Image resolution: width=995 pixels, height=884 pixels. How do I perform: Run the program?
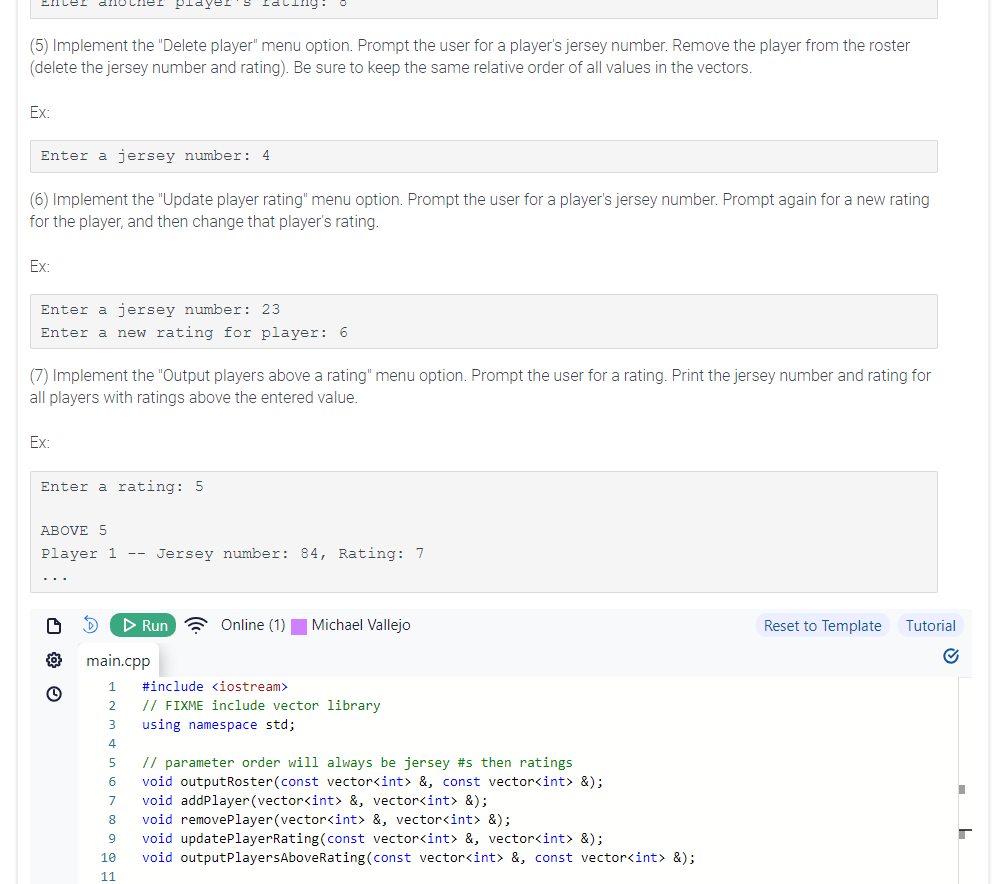coord(143,625)
